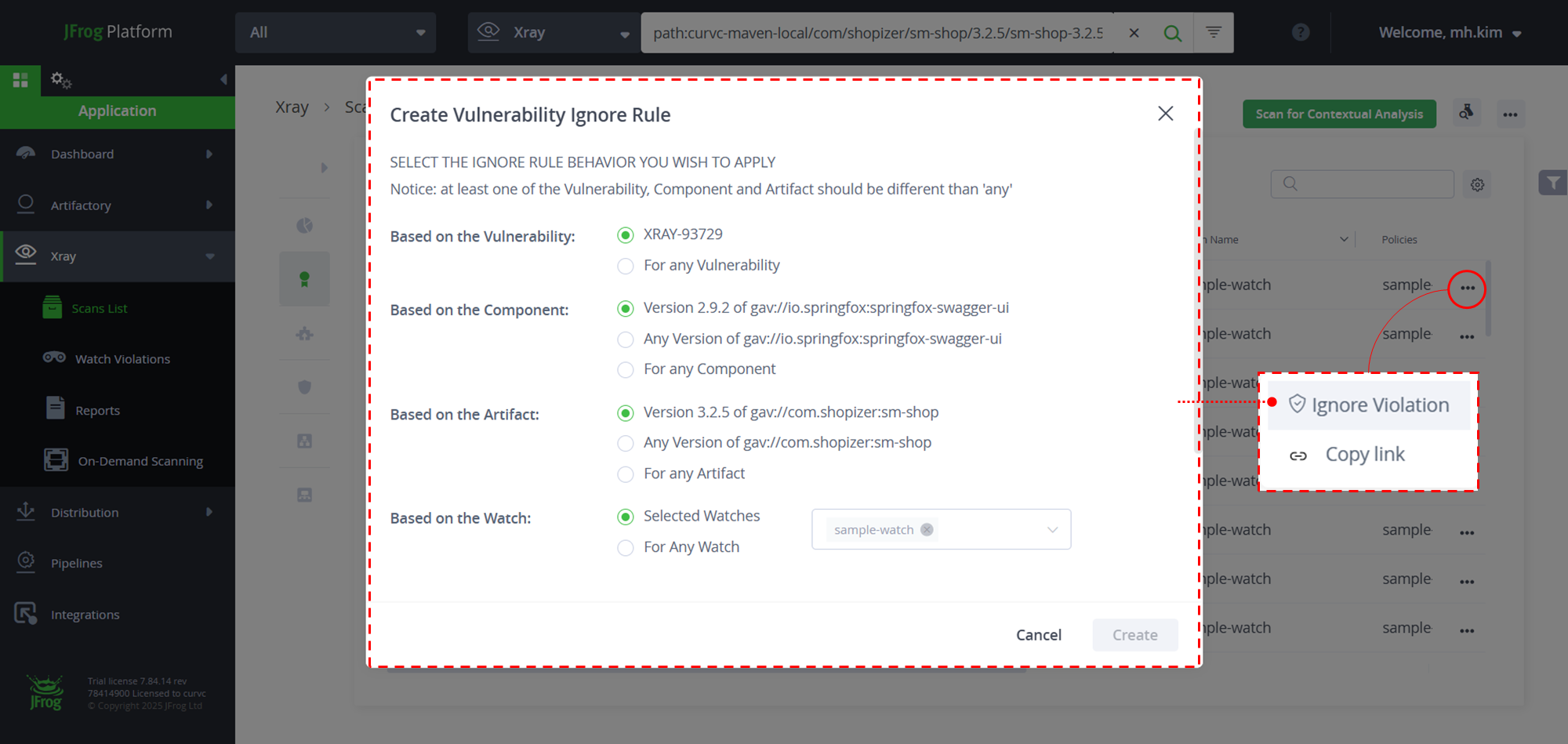Click the table settings gear icon
The width and height of the screenshot is (1568, 744).
click(x=1477, y=185)
